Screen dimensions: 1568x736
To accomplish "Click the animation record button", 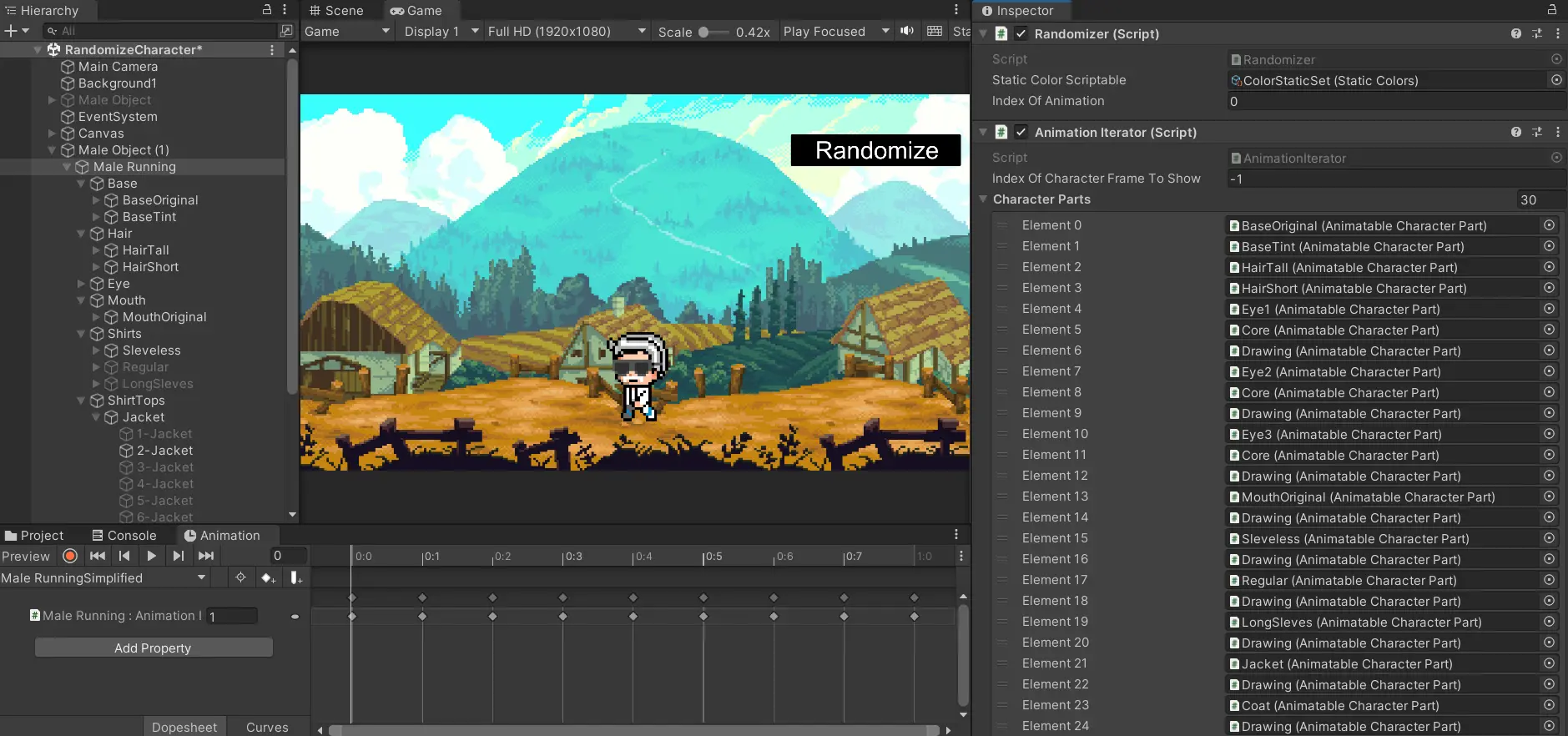I will [70, 556].
